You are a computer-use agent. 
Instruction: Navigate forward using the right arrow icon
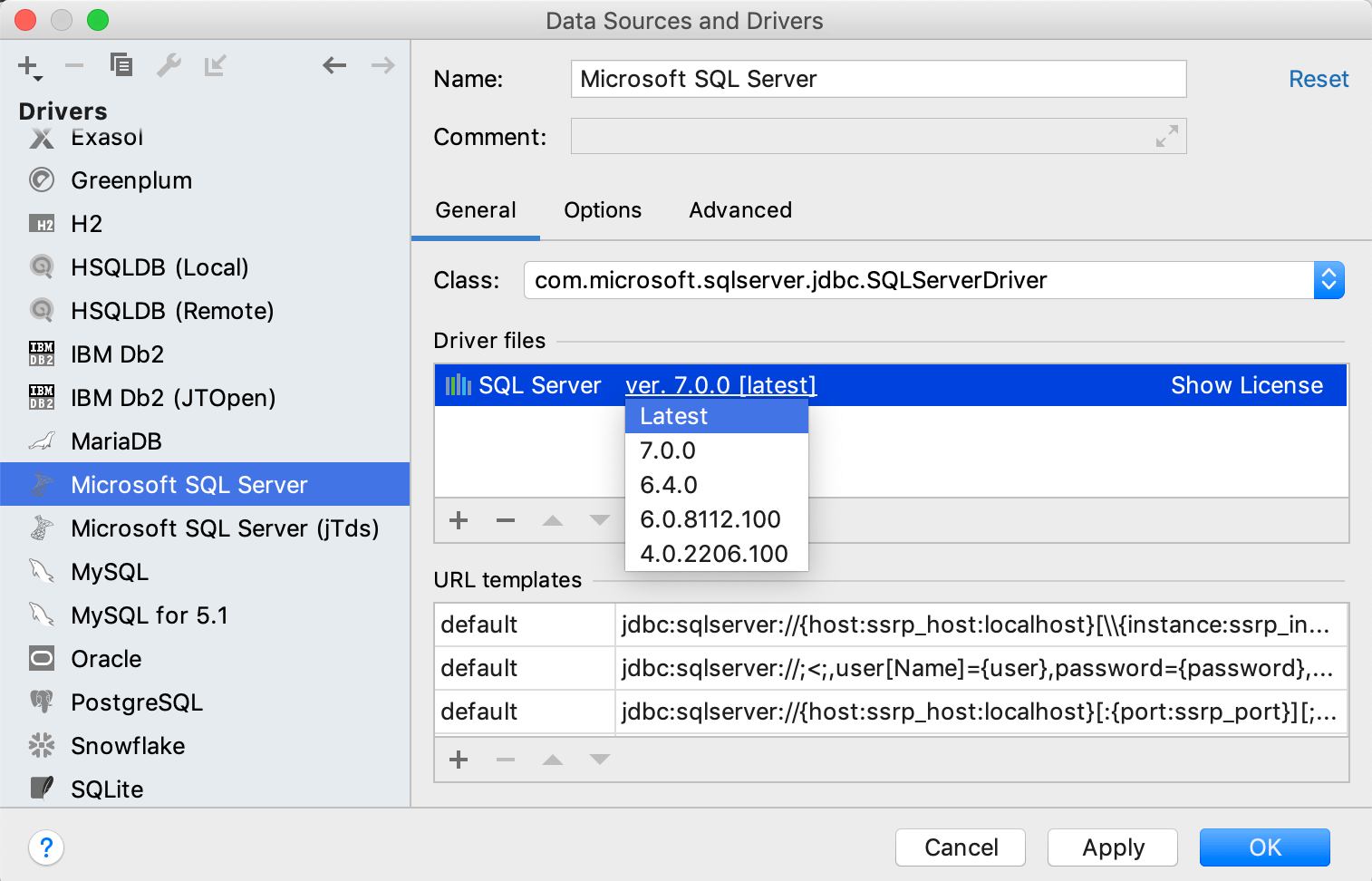(x=382, y=64)
